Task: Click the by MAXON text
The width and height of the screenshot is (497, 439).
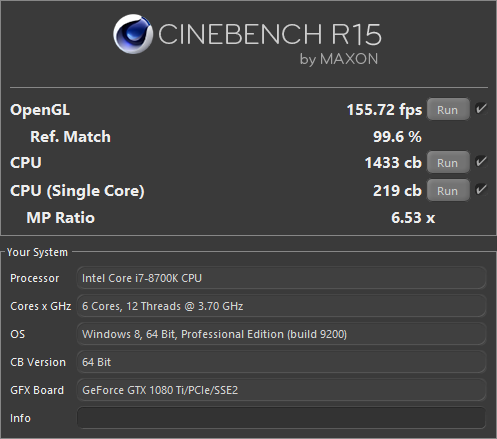Action: pyautogui.click(x=339, y=59)
